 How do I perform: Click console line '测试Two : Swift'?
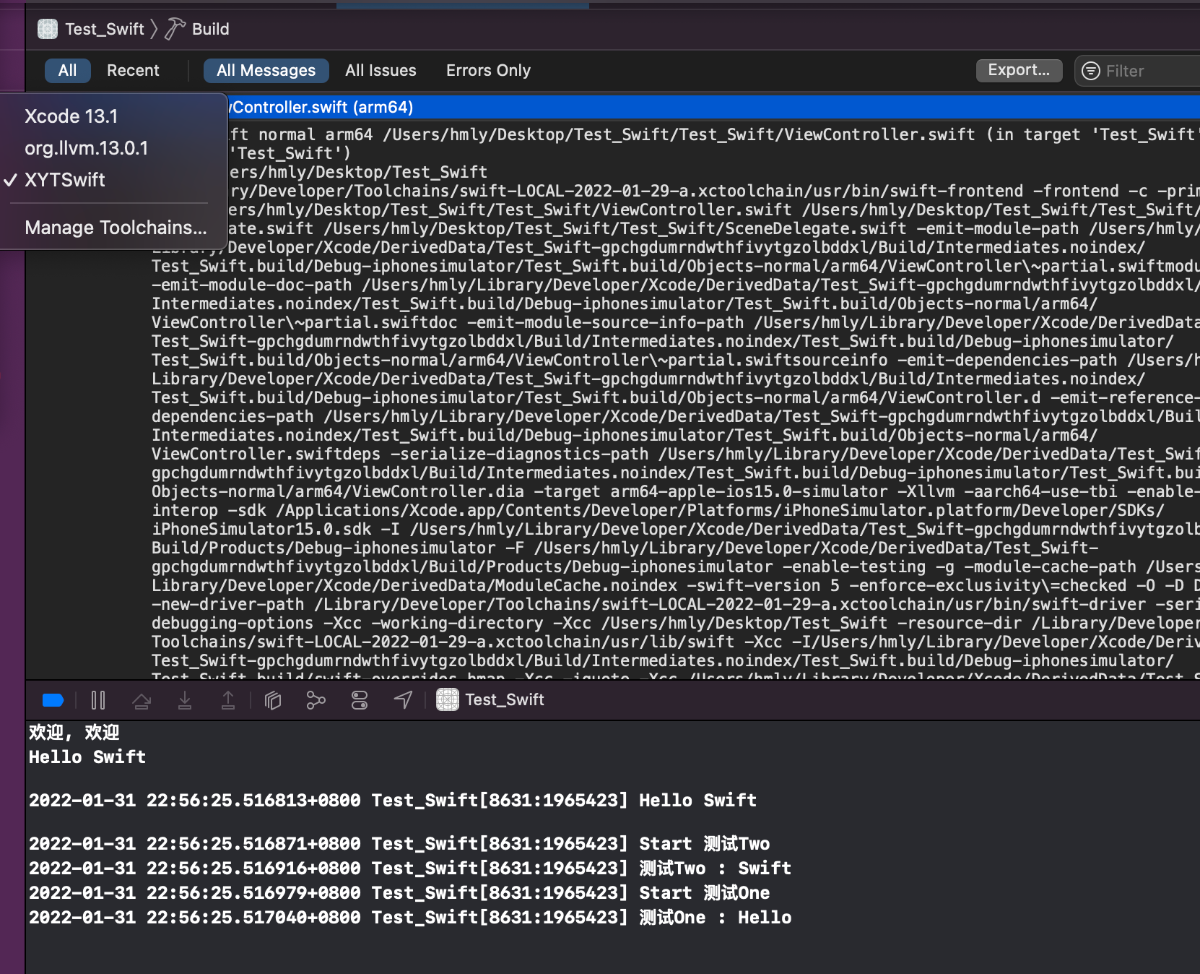point(410,868)
